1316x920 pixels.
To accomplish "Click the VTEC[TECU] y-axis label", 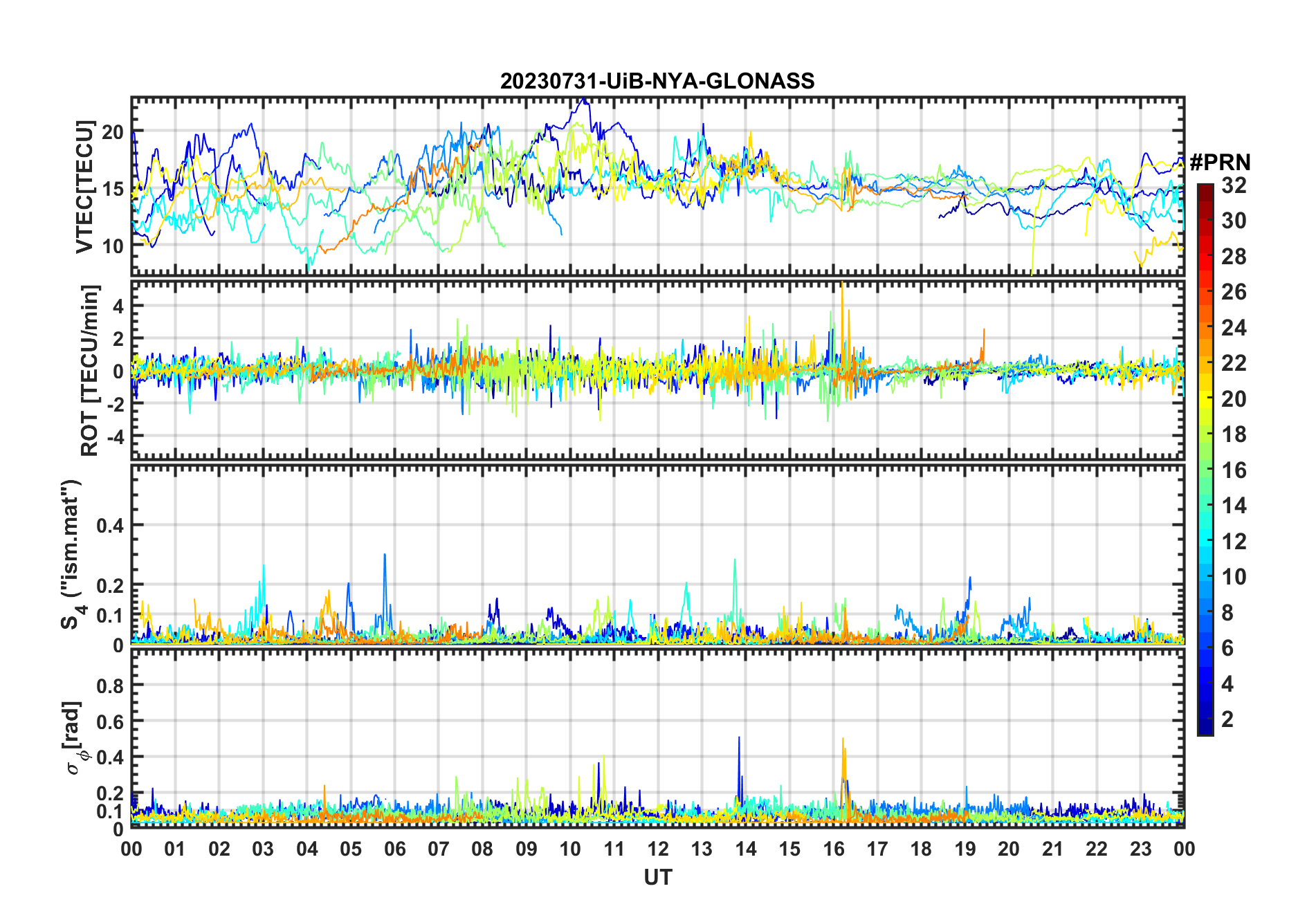I will coord(84,187).
